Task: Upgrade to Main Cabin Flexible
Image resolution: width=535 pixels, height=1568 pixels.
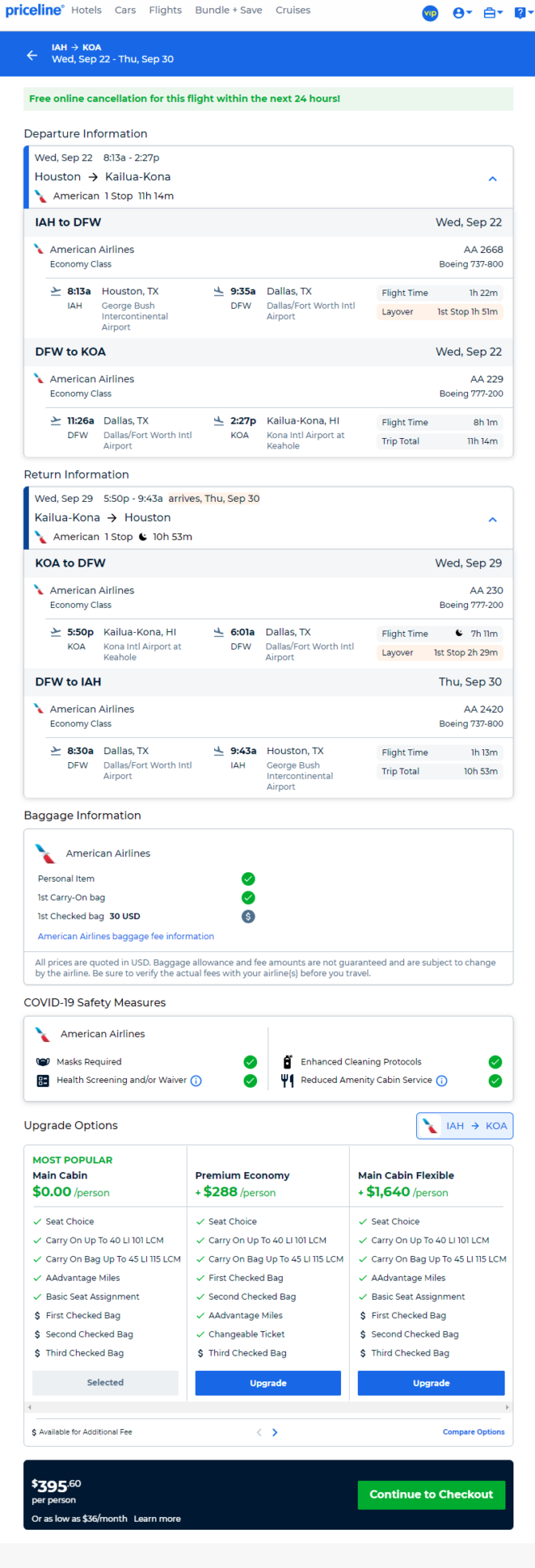Action: (431, 1383)
